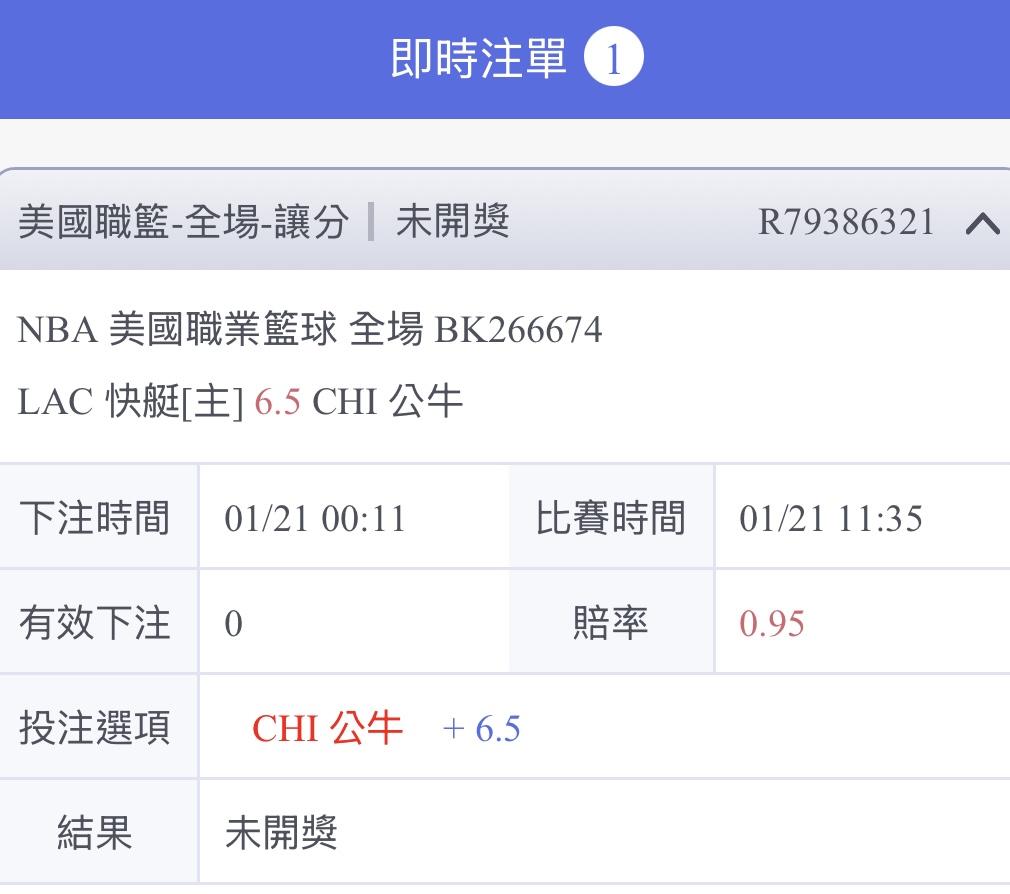Click the LAC 快艇[主] home team name
1010x894 pixels.
130,402
